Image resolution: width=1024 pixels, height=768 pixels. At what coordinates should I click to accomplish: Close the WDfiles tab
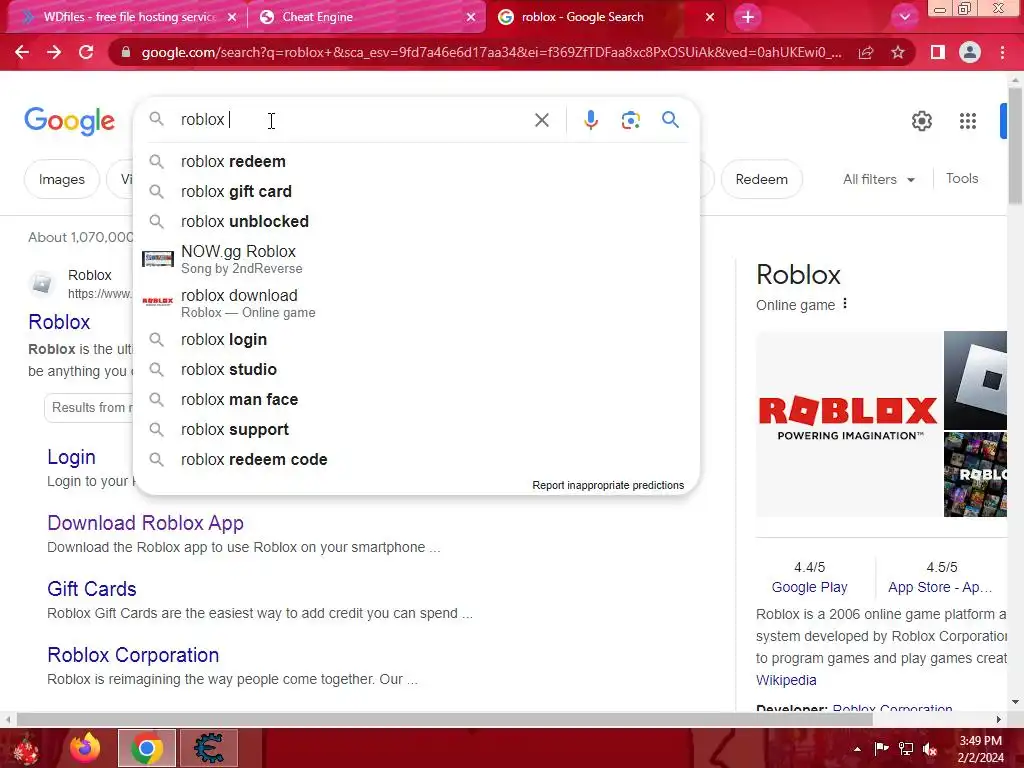tap(232, 17)
